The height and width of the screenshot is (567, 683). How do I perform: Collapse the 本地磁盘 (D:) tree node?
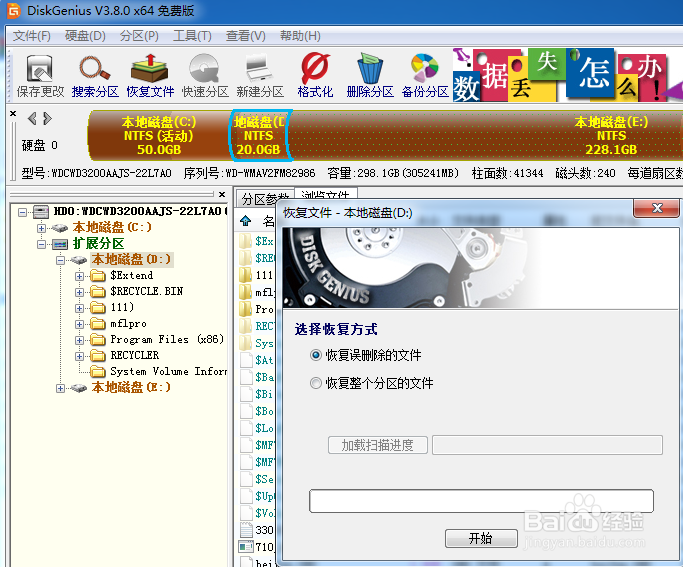(60, 260)
